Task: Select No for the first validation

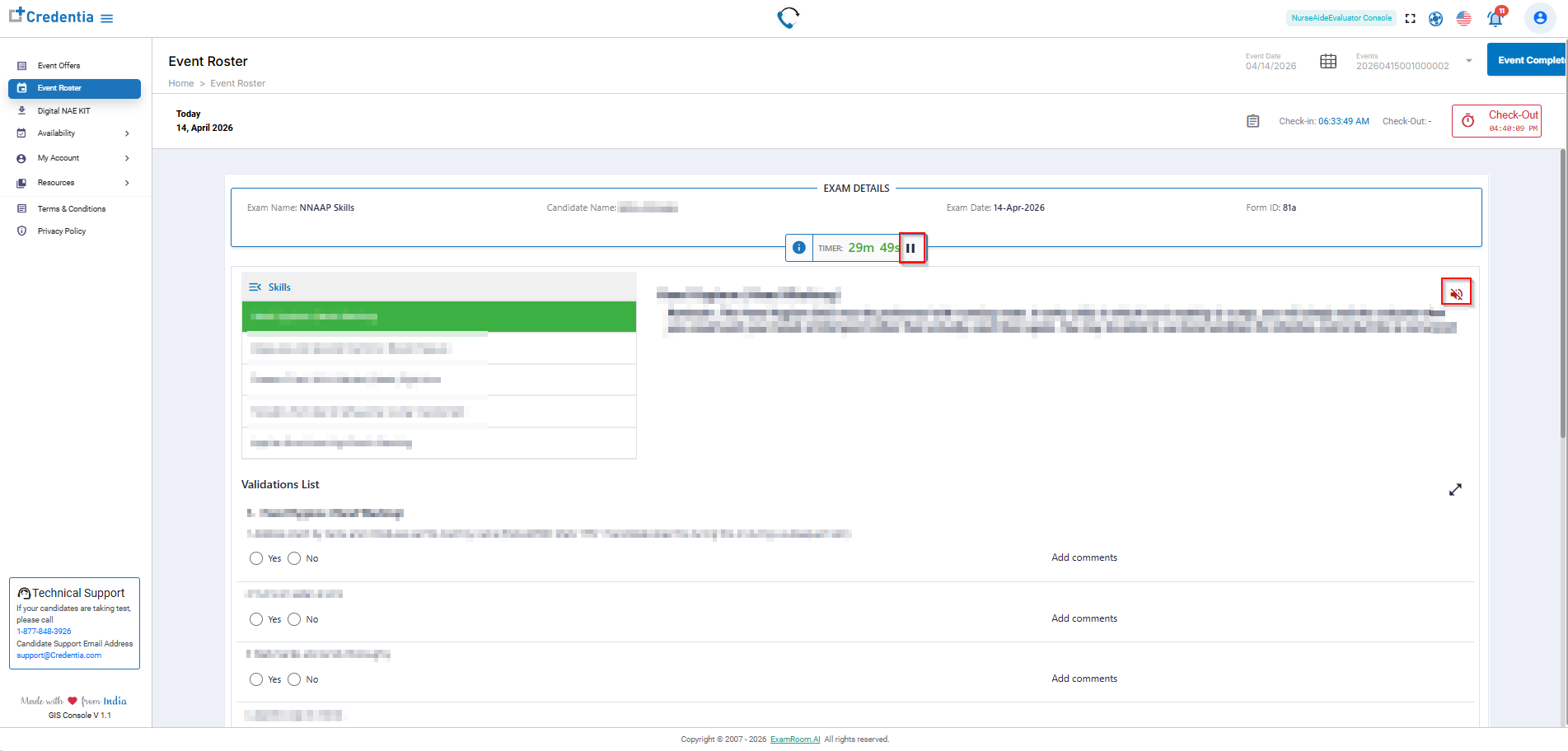Action: tap(294, 558)
